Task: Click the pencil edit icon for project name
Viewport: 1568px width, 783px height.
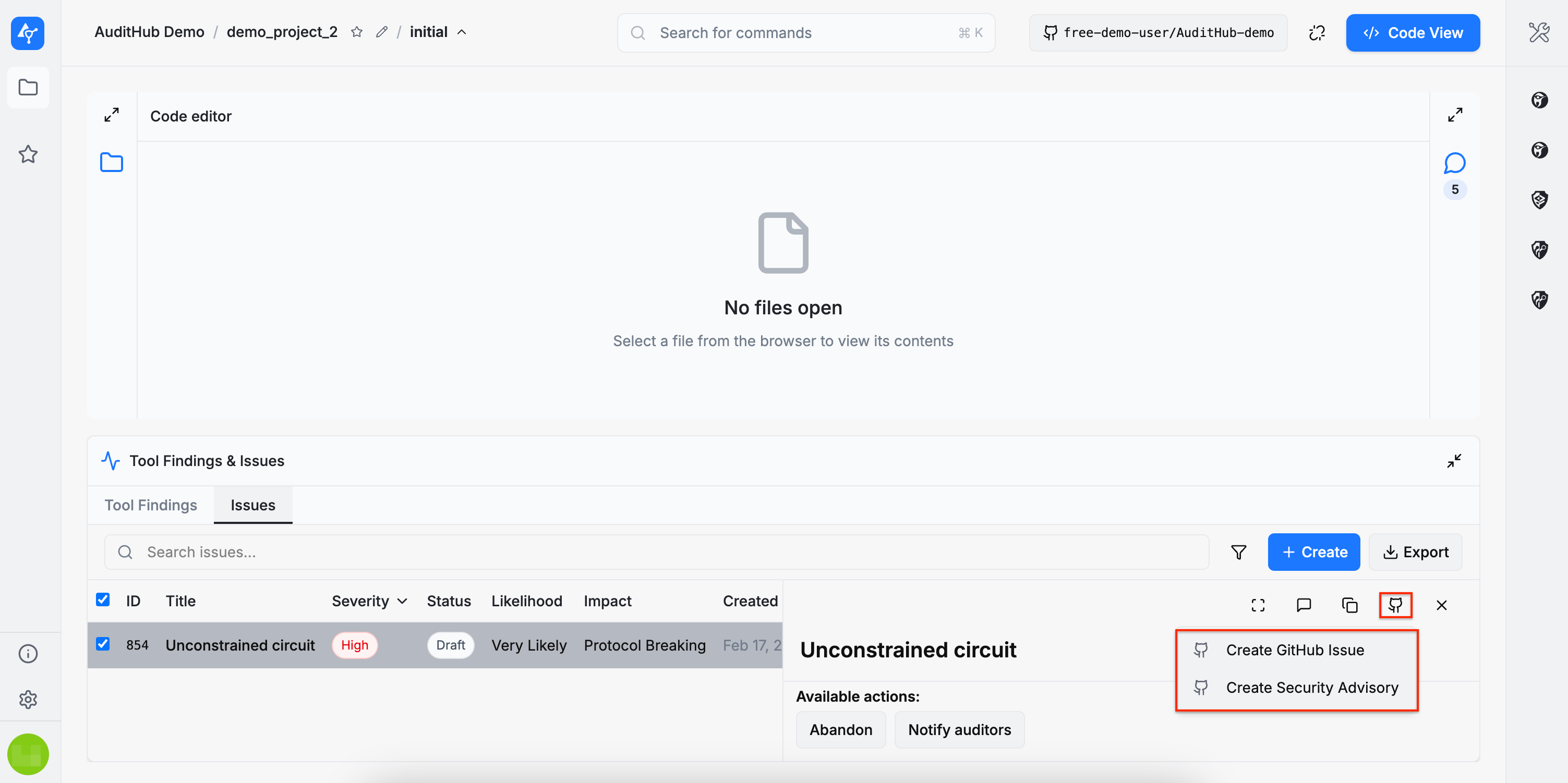Action: 382,32
